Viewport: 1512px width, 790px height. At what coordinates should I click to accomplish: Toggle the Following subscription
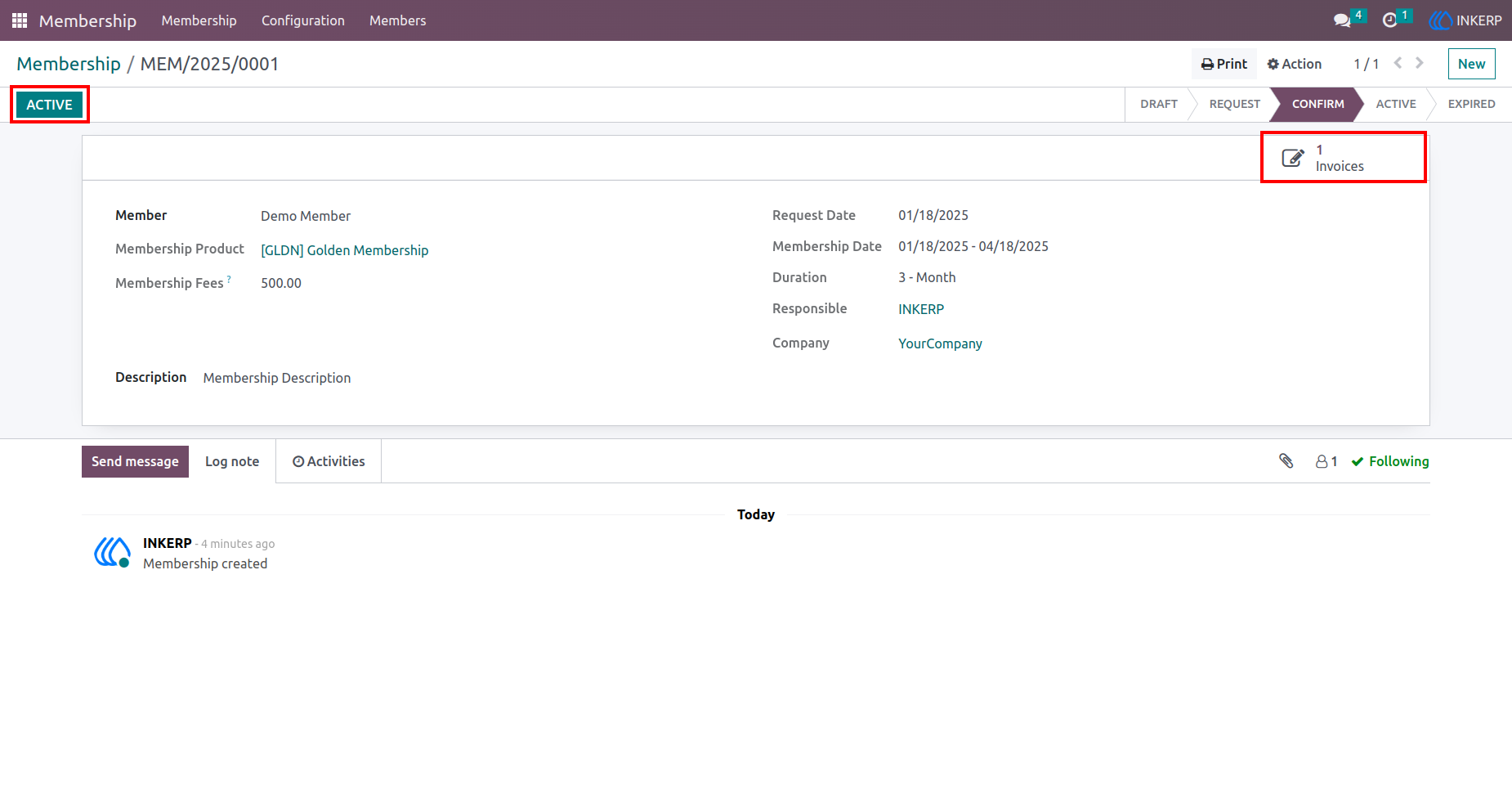tap(1389, 461)
